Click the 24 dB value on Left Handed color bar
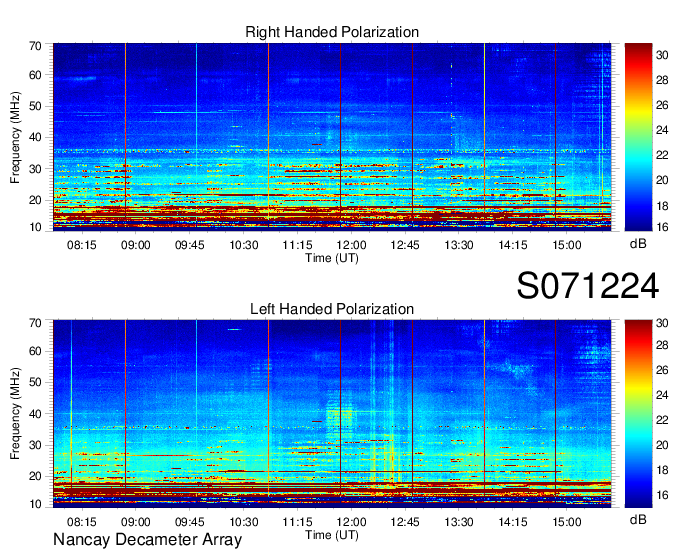 coord(662,395)
